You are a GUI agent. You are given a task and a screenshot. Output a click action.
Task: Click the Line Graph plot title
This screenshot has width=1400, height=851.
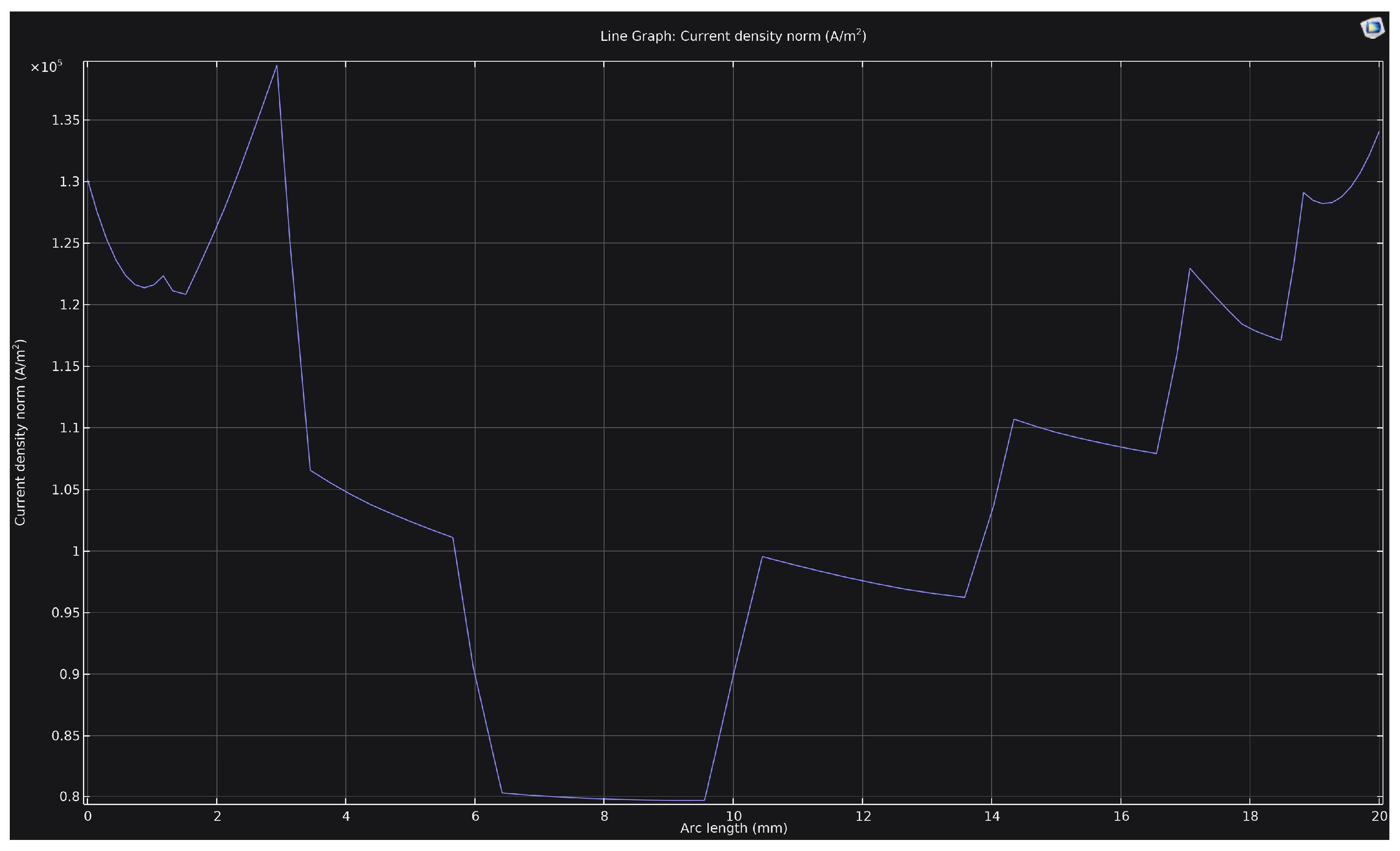coord(733,37)
